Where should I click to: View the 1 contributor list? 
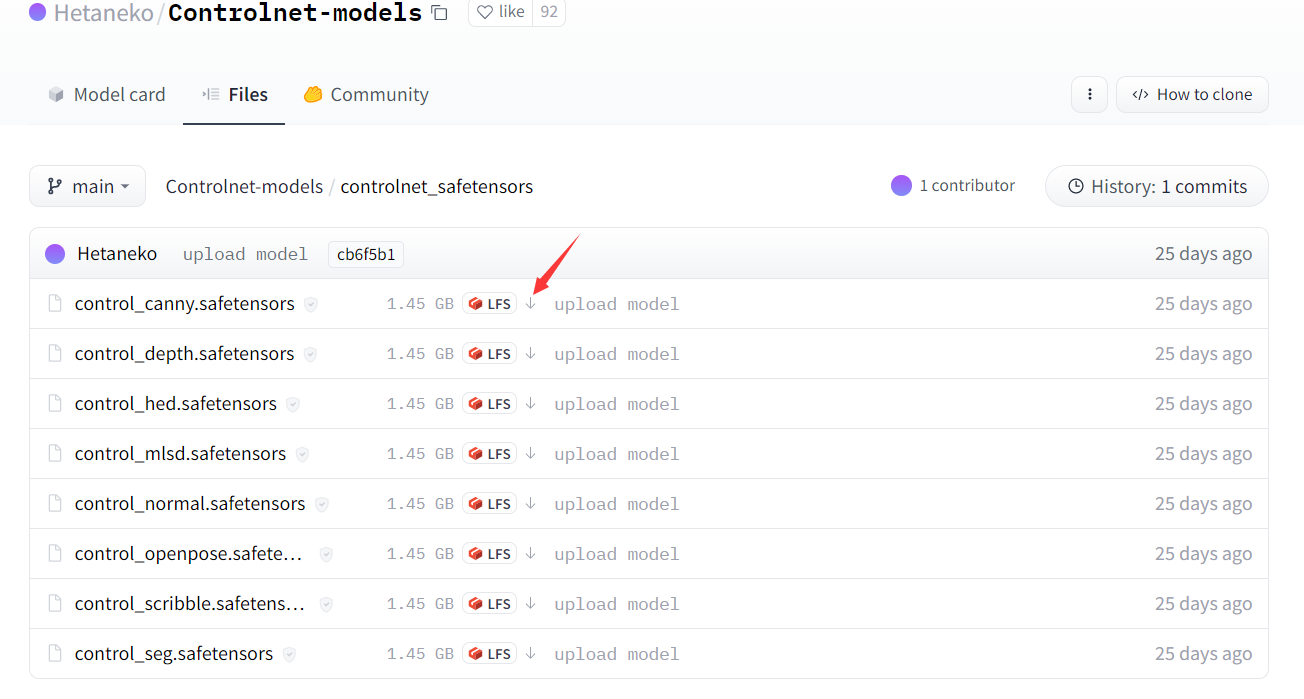point(953,186)
